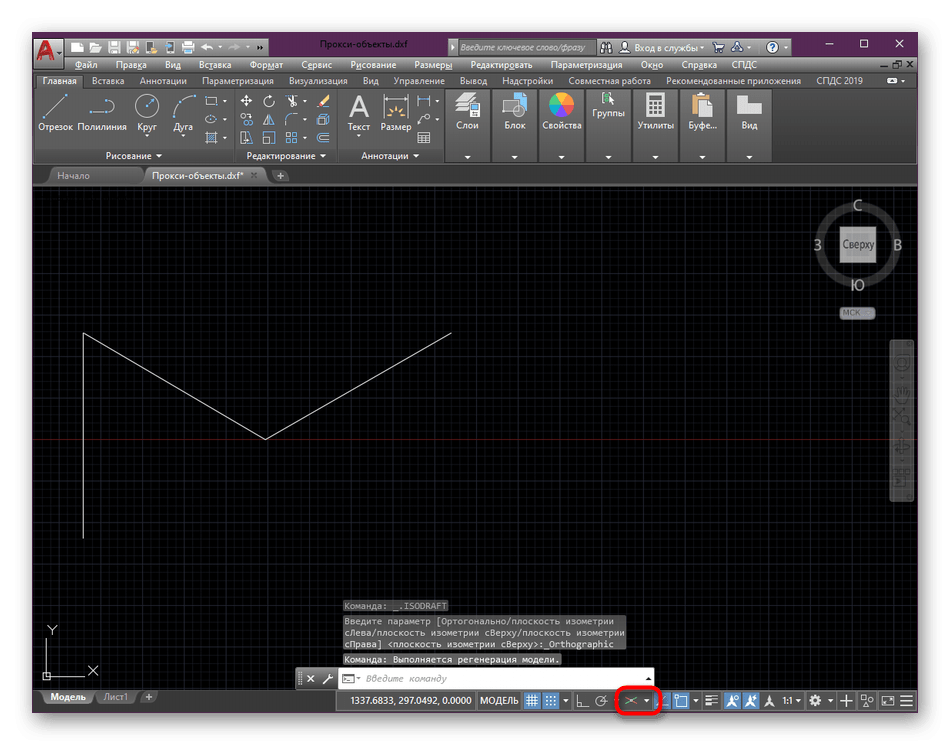Open the Слои panel dropdown

coord(467,157)
